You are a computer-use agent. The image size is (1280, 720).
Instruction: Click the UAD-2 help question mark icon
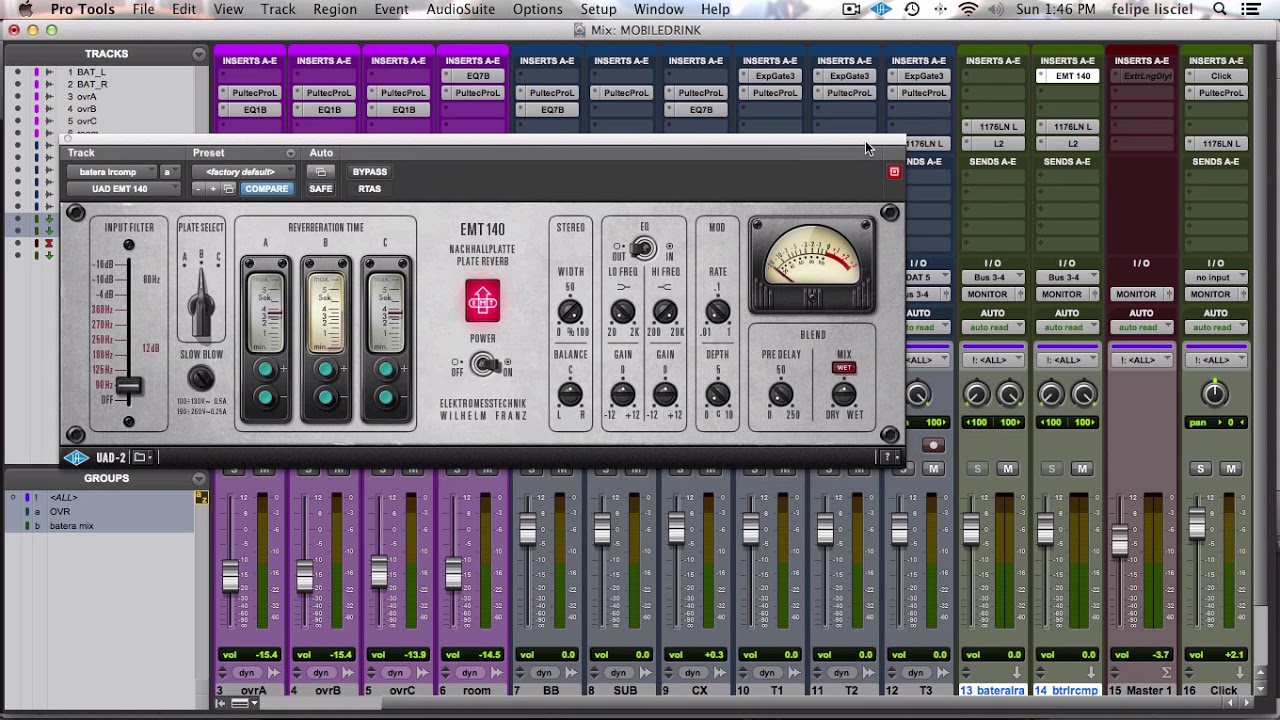886,457
